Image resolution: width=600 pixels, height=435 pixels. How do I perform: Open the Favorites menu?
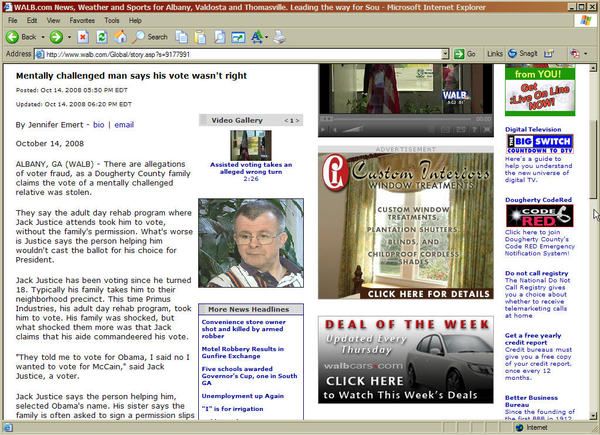(x=83, y=20)
